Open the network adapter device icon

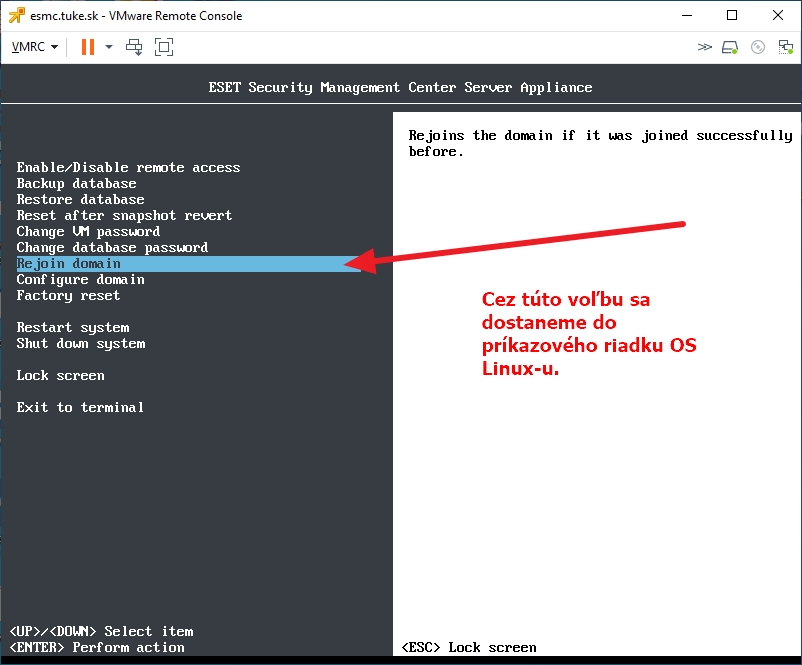785,47
